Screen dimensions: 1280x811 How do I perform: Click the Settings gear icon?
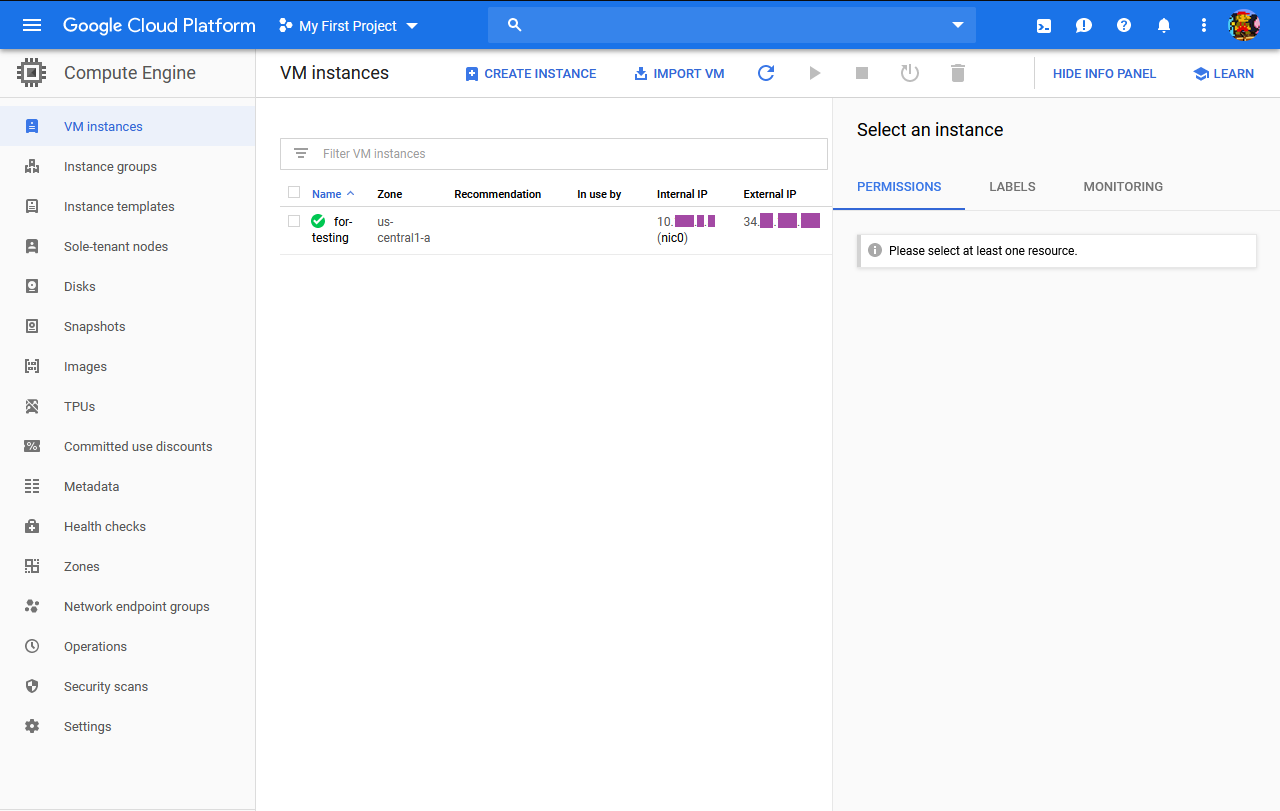[x=32, y=726]
